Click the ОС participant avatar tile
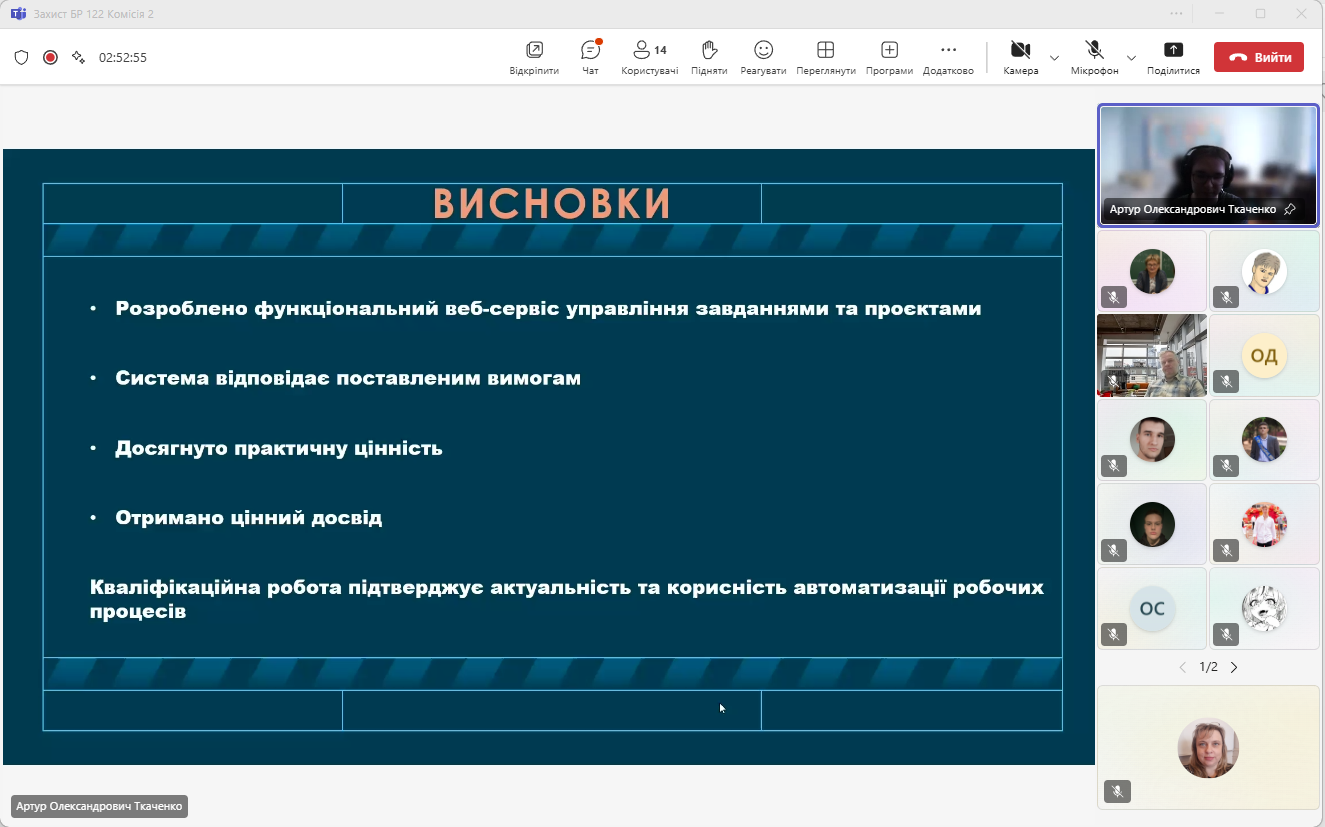Screen dimensions: 1325x827 (1152, 609)
